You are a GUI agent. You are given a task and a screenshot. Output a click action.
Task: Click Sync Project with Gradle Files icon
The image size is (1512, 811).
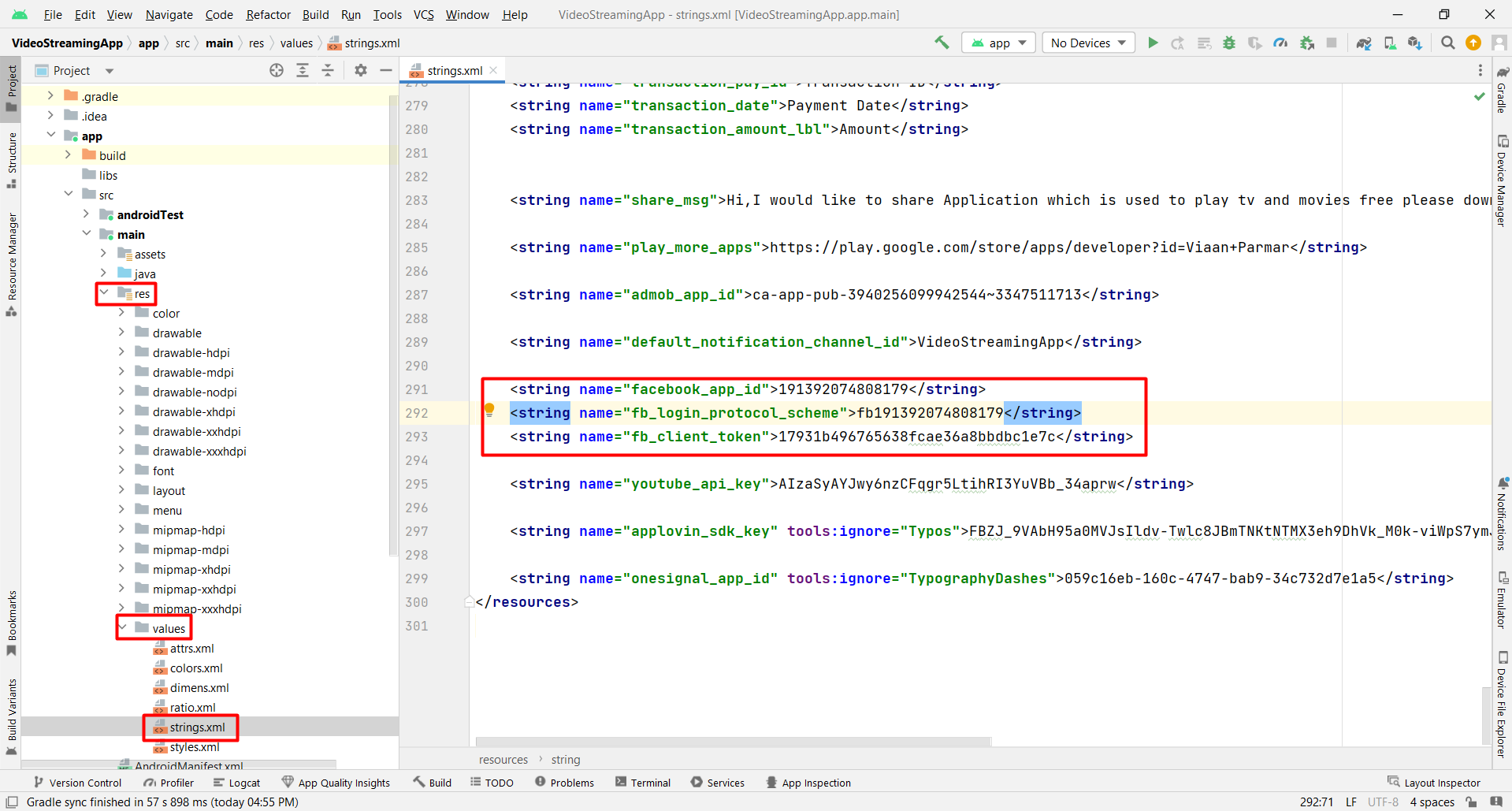(1364, 43)
